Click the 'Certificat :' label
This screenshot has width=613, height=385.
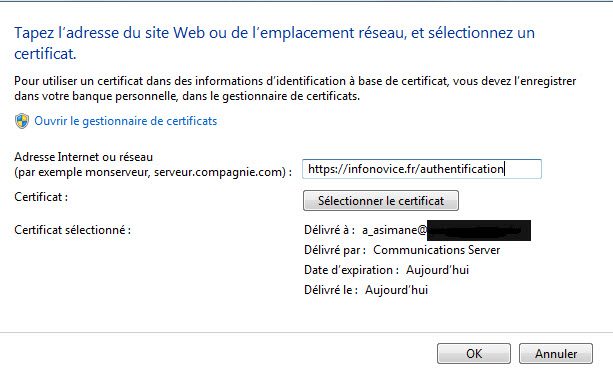41,197
